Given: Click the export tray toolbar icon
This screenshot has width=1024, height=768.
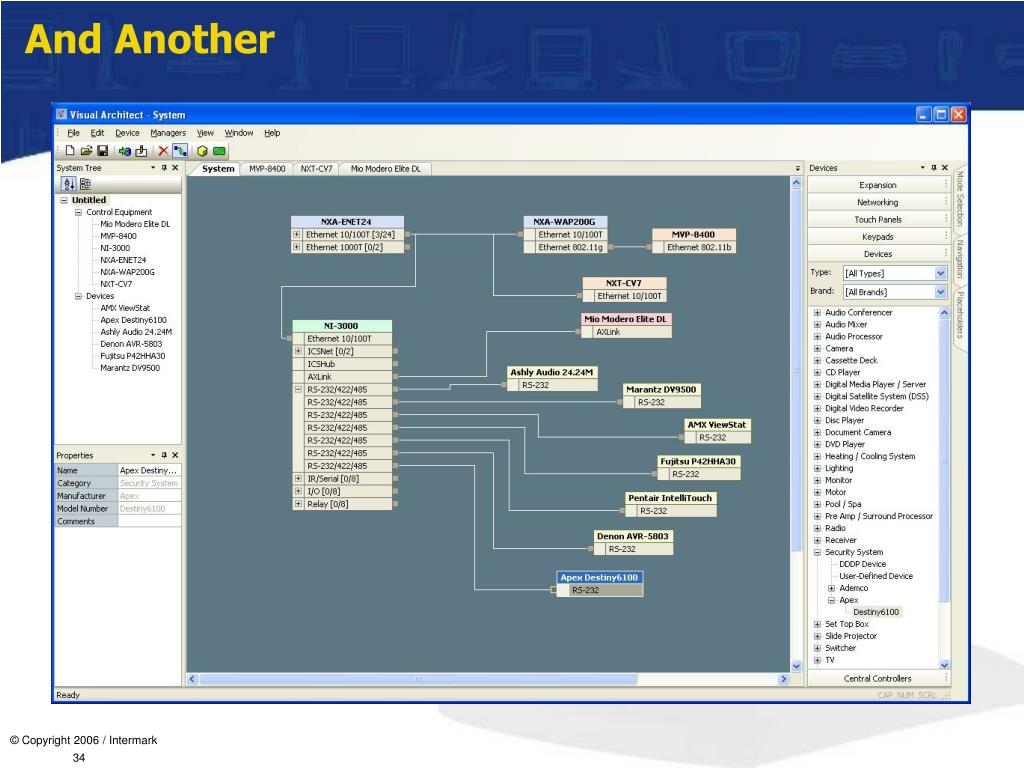Looking at the screenshot, I should [141, 151].
